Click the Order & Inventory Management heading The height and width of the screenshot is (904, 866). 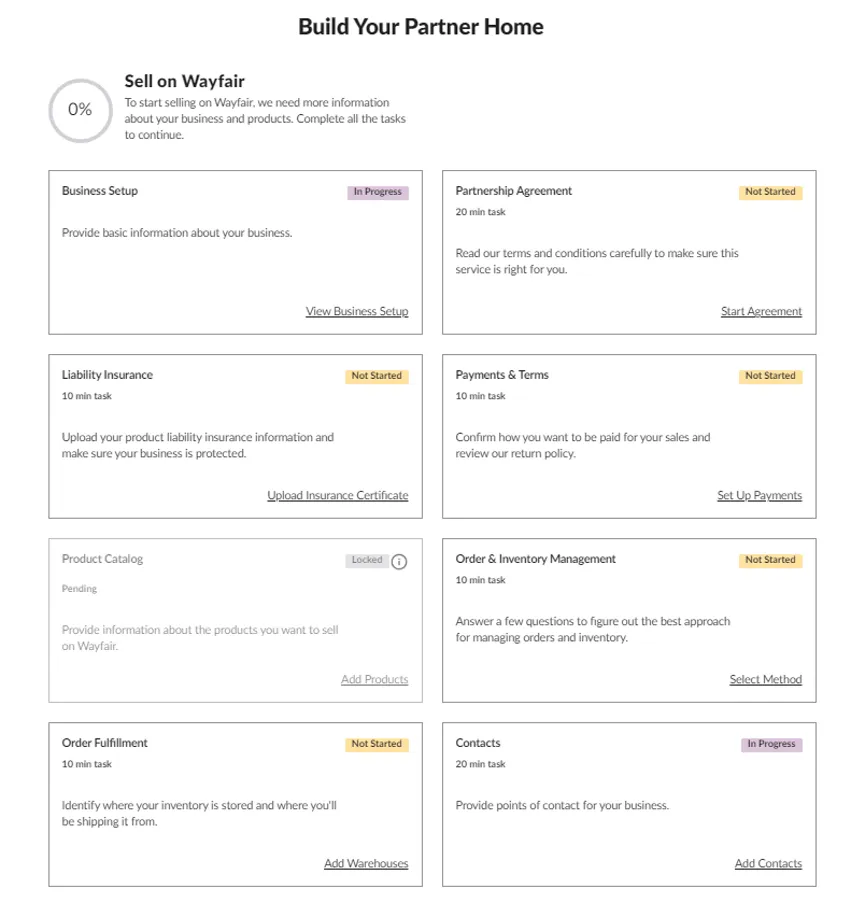click(x=535, y=559)
